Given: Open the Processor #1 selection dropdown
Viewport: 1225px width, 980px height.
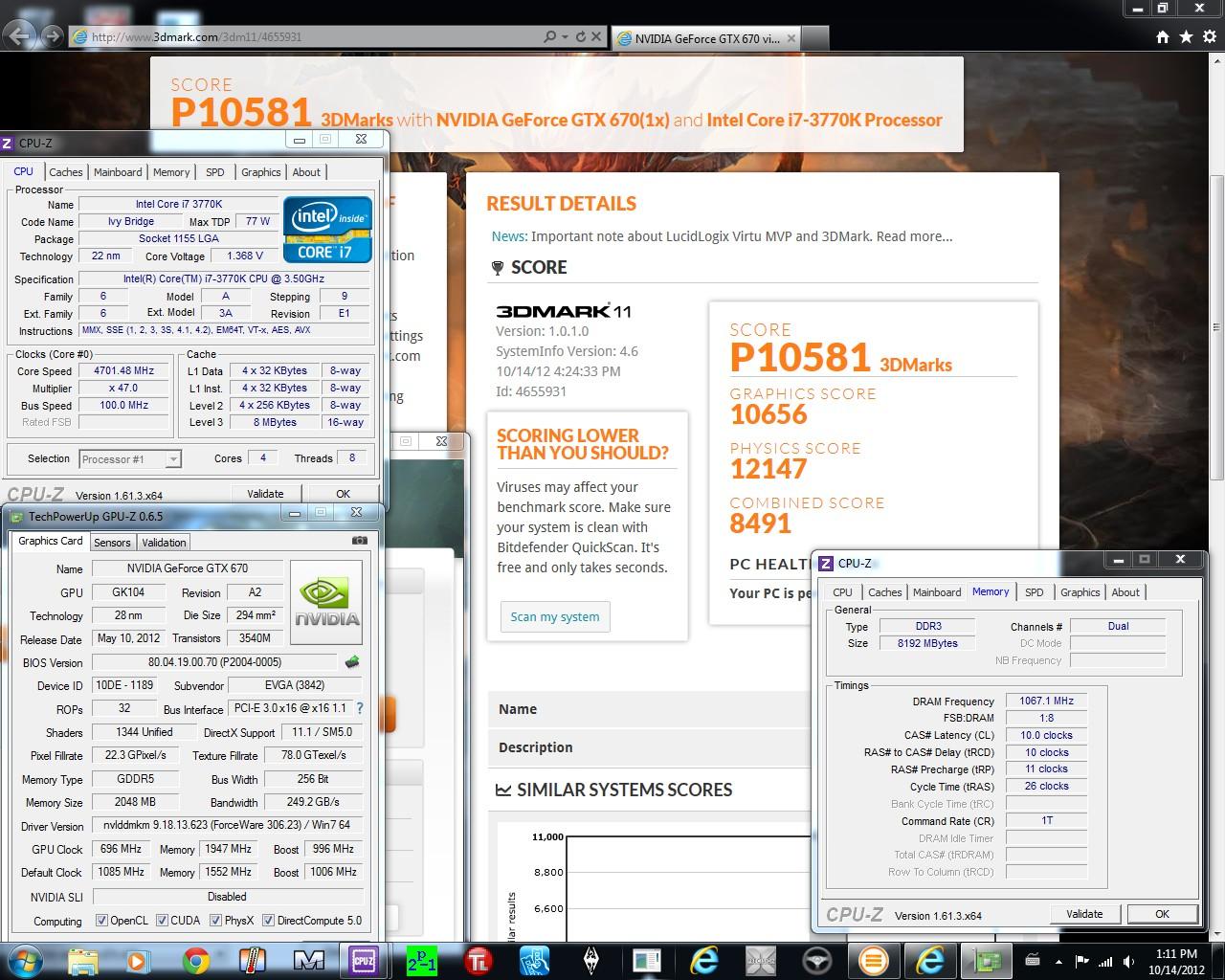Looking at the screenshot, I should pyautogui.click(x=129, y=459).
